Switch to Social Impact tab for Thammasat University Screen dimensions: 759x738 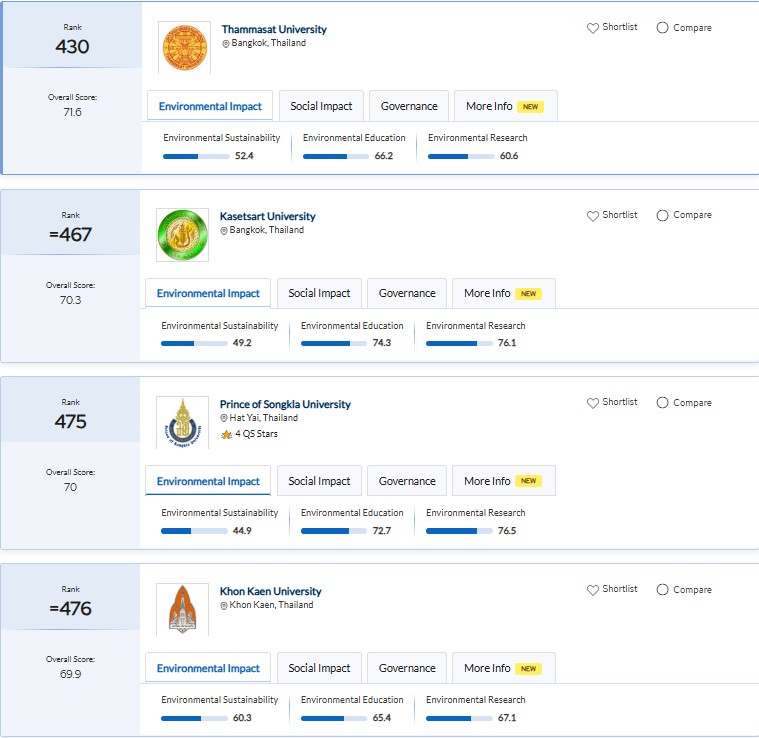click(x=321, y=106)
